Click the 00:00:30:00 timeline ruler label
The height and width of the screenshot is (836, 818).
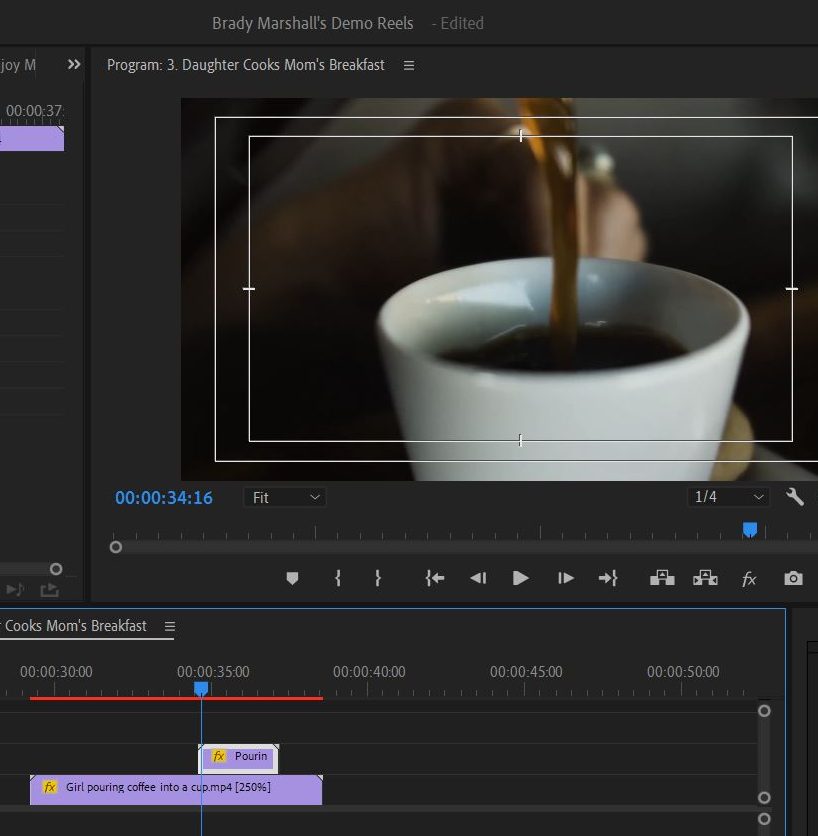[x=56, y=672]
